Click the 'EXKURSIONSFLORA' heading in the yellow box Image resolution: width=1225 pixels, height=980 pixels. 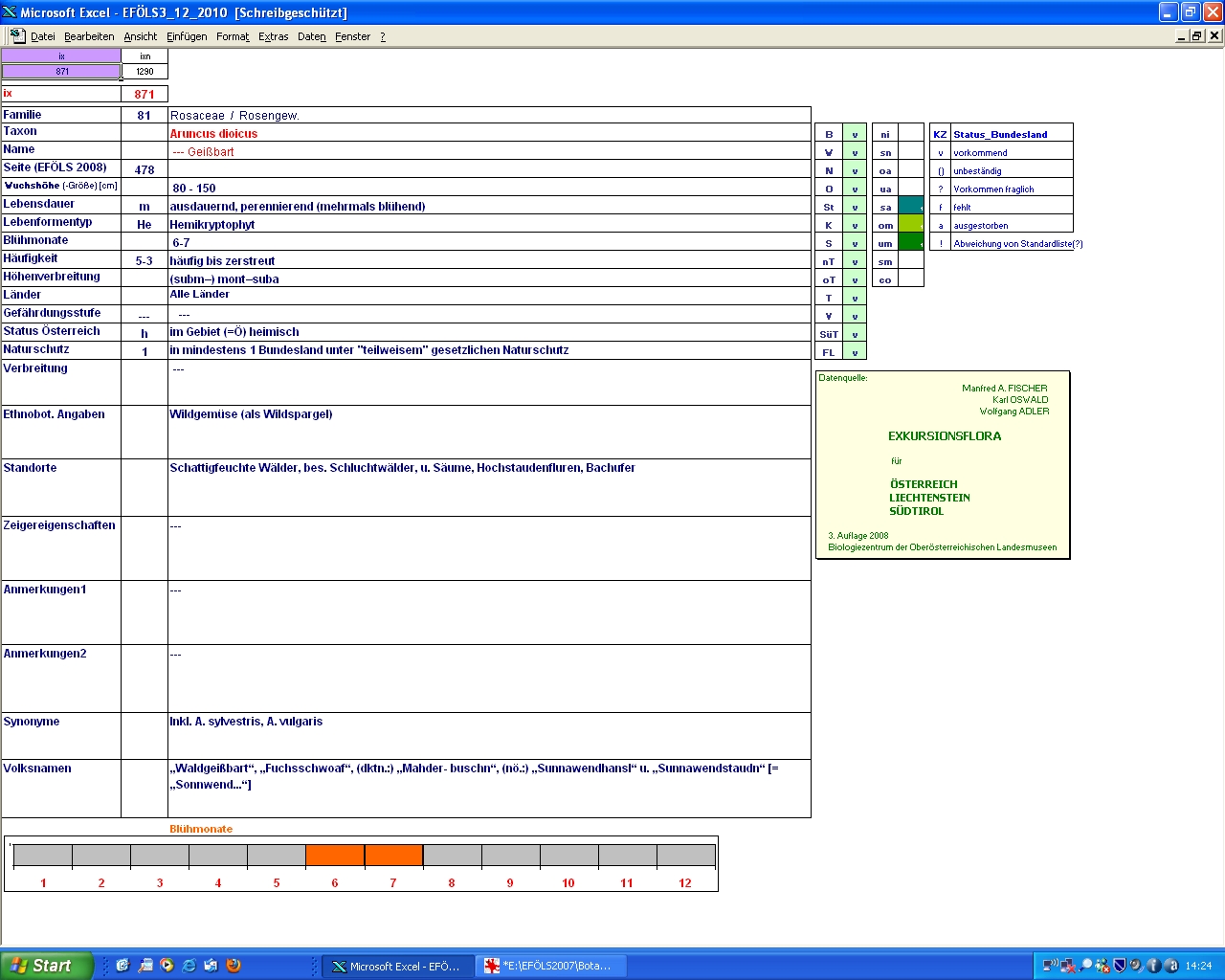[x=945, y=435]
